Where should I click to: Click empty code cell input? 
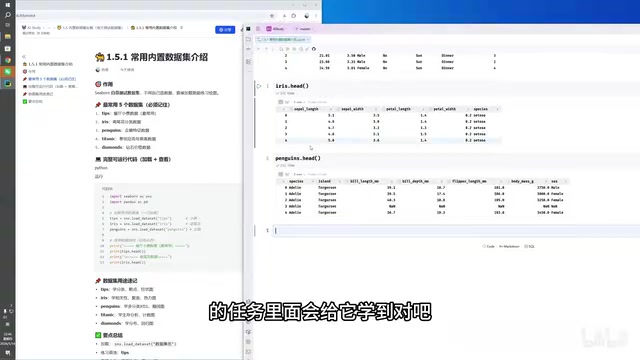456,231
